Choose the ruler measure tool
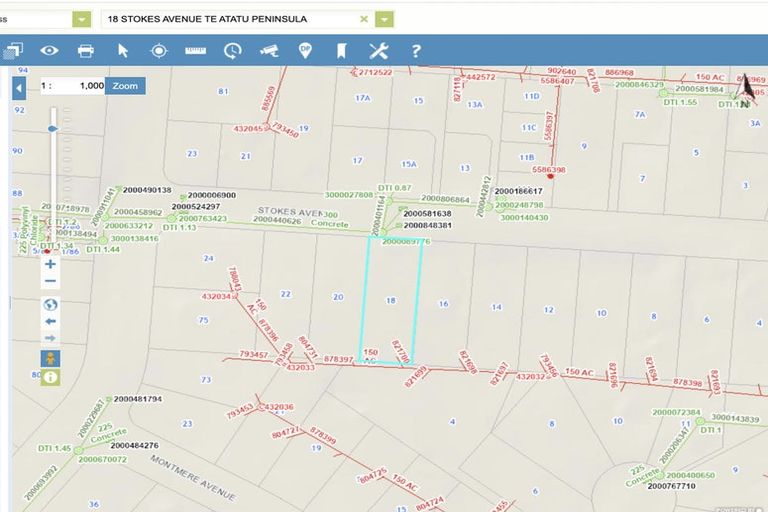The height and width of the screenshot is (512, 768). click(x=195, y=50)
